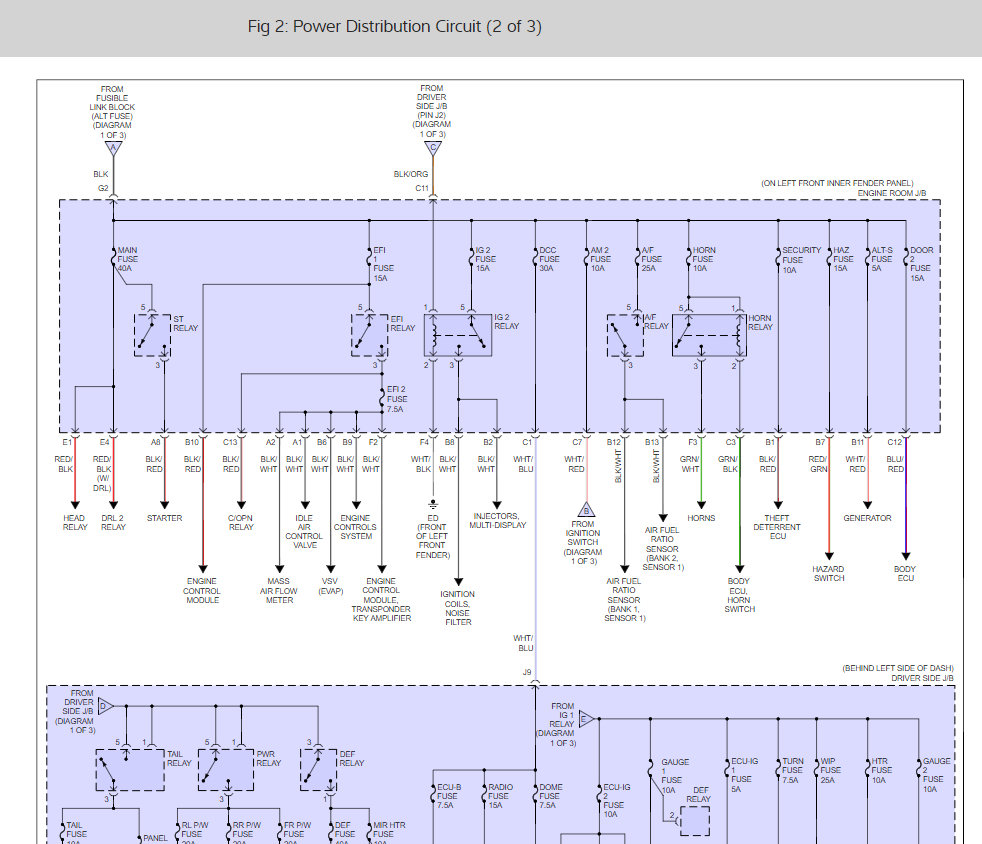The width and height of the screenshot is (982, 844).
Task: Click the 'ALT-S FUSE 5A' label
Action: click(882, 259)
